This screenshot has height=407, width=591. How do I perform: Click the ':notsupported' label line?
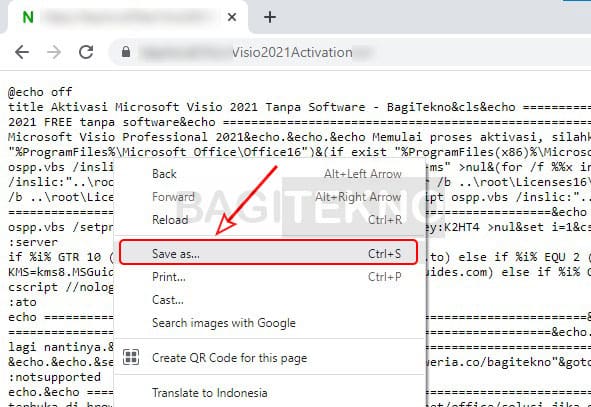pos(54,377)
